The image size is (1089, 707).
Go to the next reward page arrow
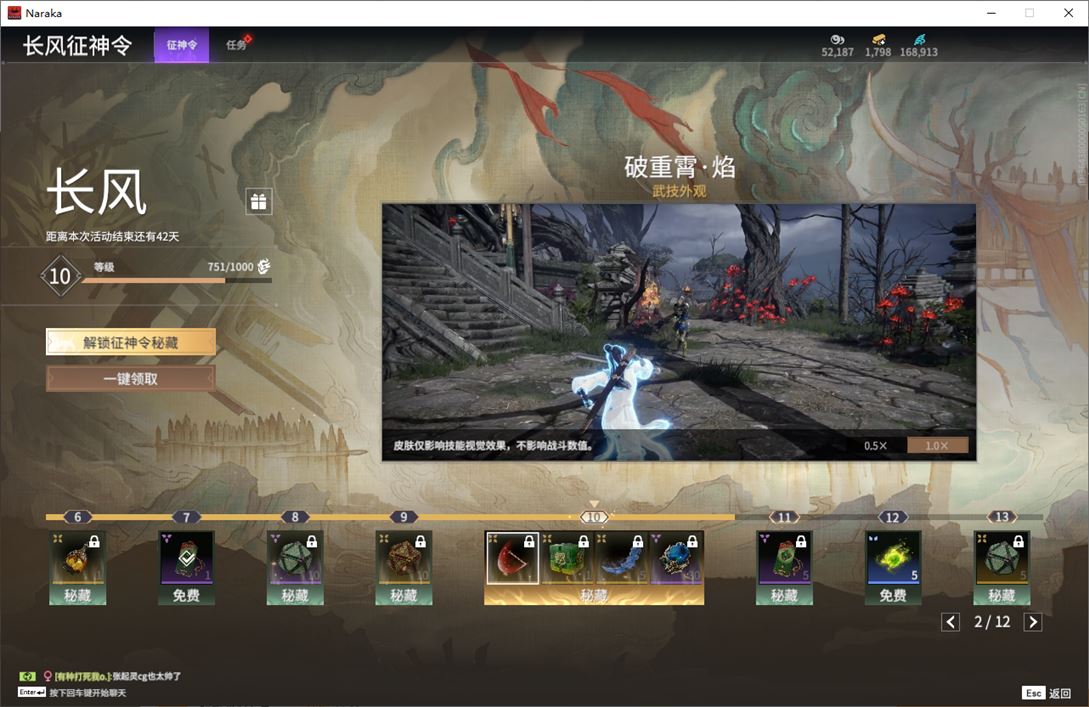click(x=1033, y=622)
